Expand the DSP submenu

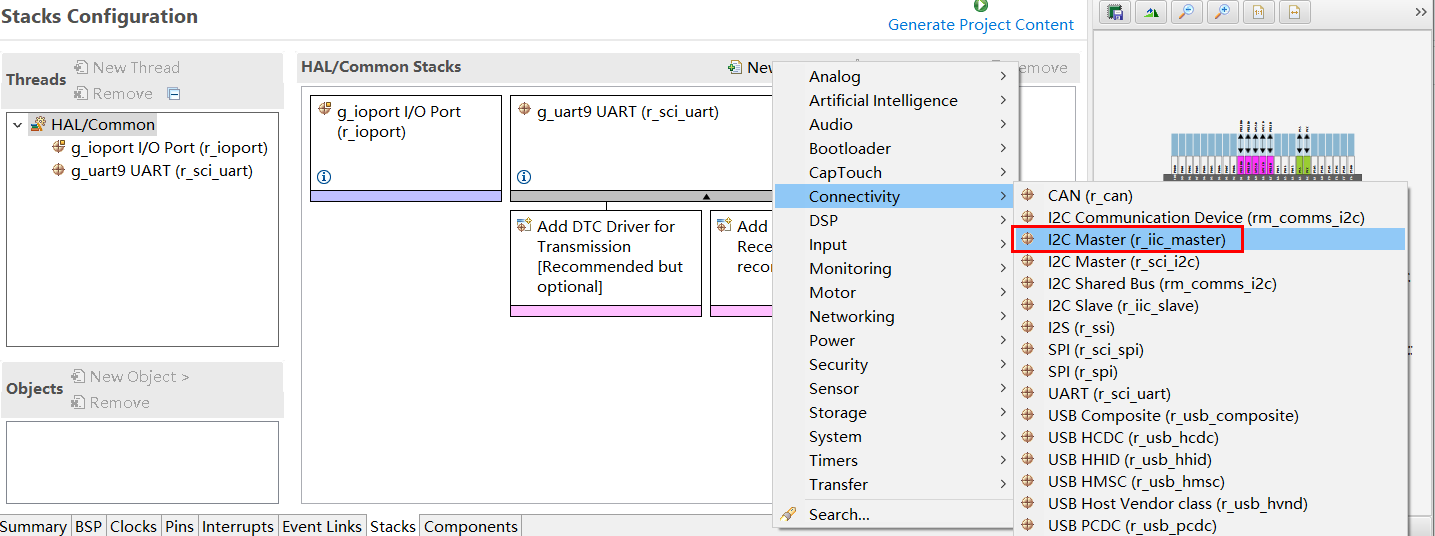(x=896, y=220)
